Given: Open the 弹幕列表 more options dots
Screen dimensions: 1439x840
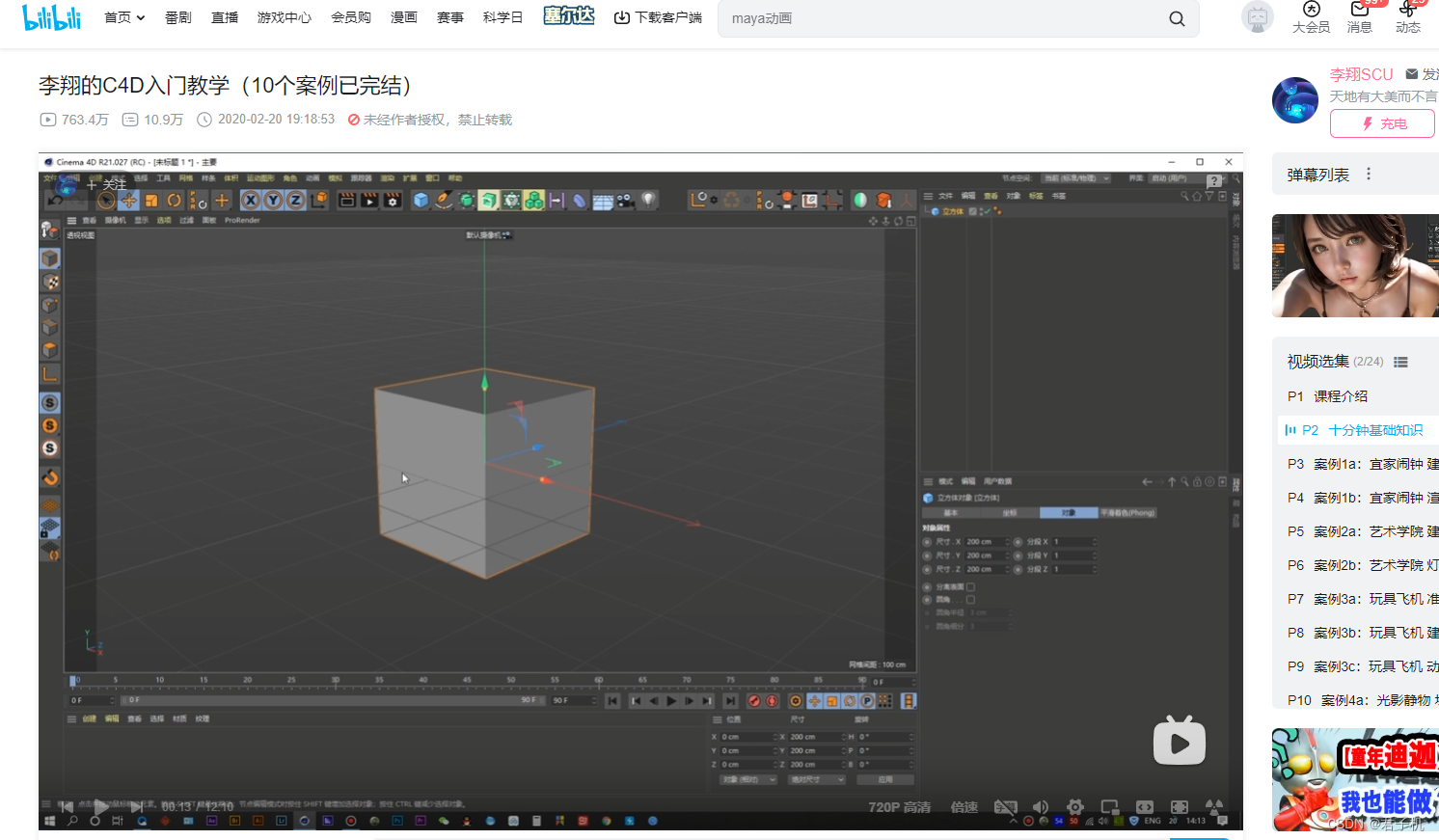Looking at the screenshot, I should point(1368,175).
